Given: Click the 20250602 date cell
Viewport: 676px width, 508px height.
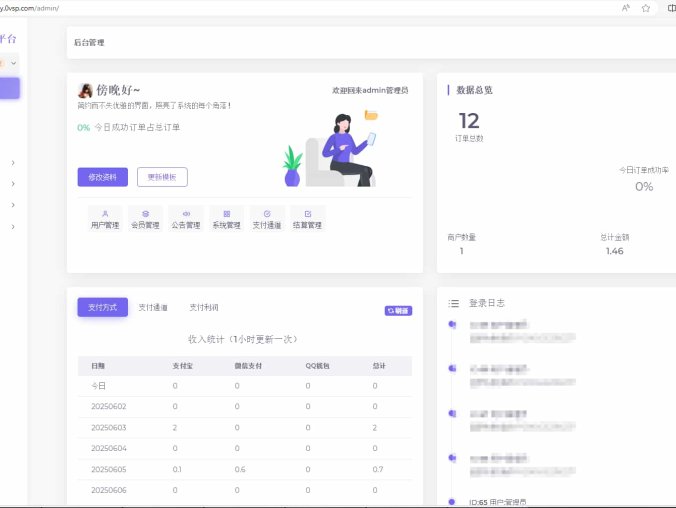Looking at the screenshot, I should (x=109, y=407).
